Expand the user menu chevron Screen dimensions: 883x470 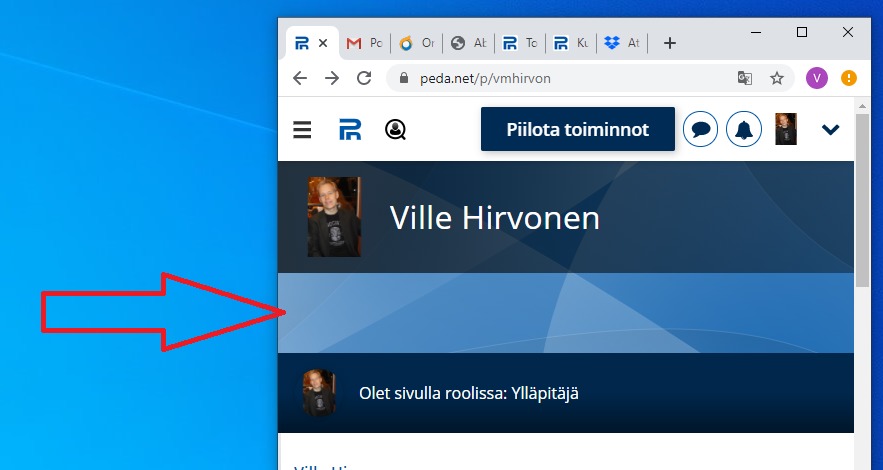click(830, 129)
